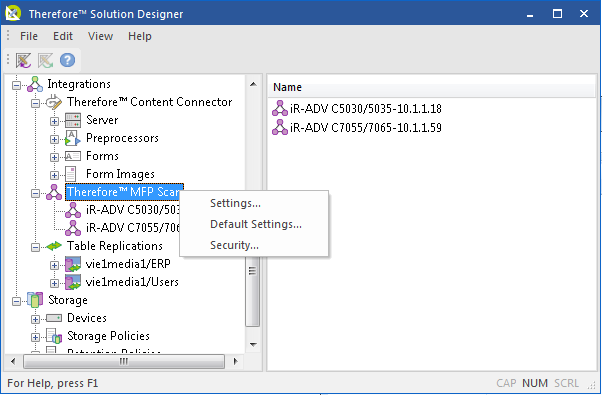Screen dimensions: 602x395
Task: Click the Therefore MFP Scan node icon
Action: pos(54,192)
